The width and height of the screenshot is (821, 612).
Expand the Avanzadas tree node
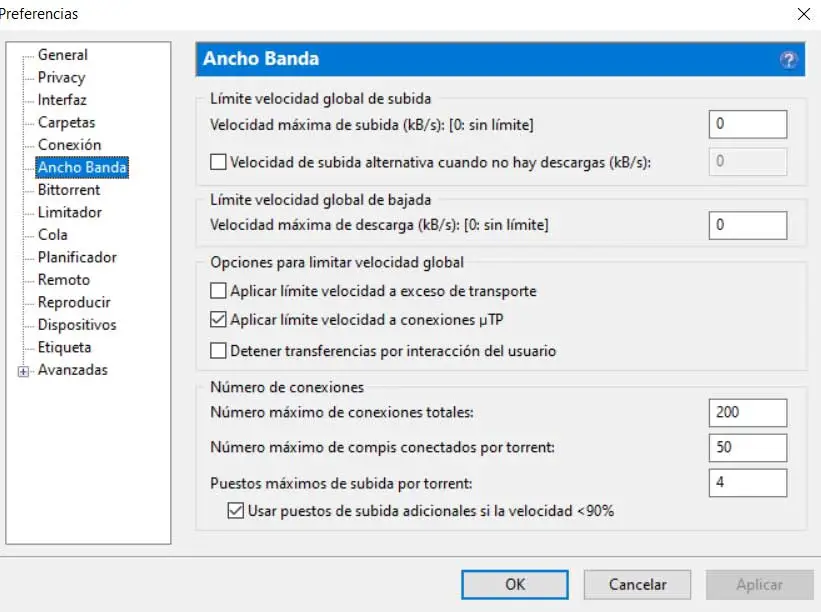coord(23,371)
